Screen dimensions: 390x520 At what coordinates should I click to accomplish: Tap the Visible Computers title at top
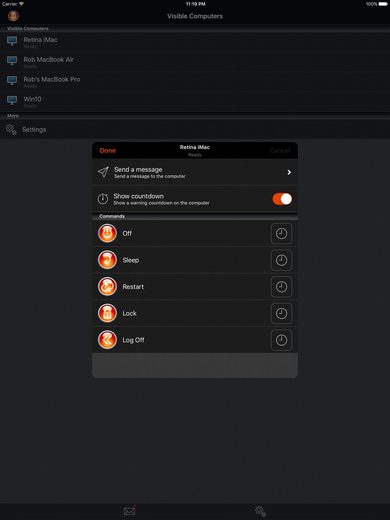coord(195,16)
